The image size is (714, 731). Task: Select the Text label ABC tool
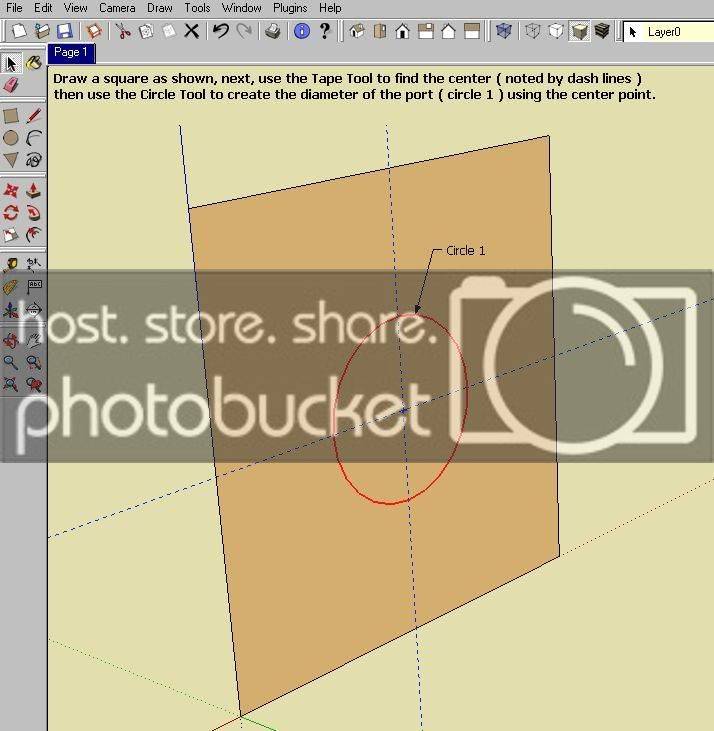click(x=34, y=287)
